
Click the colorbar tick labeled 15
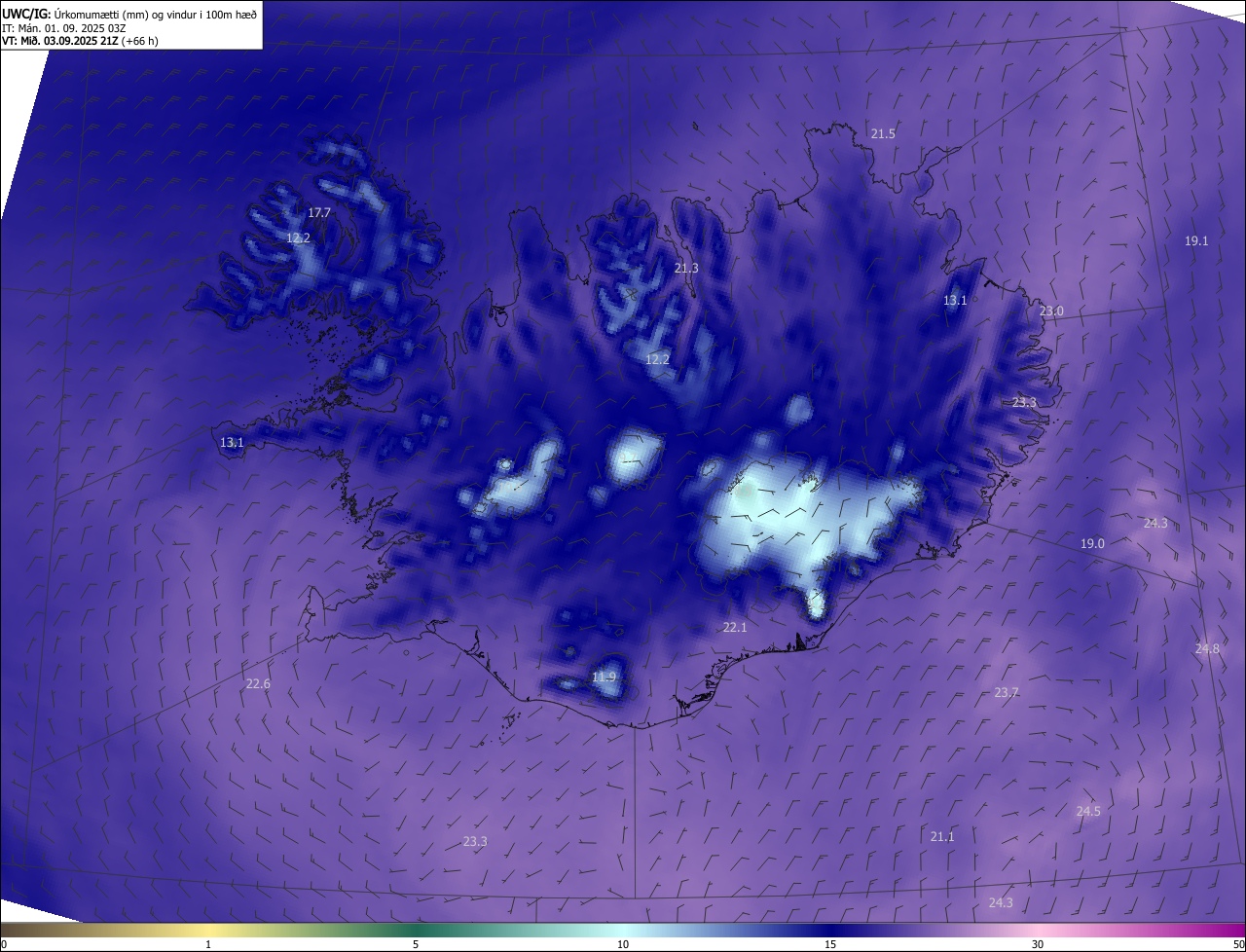point(830,944)
